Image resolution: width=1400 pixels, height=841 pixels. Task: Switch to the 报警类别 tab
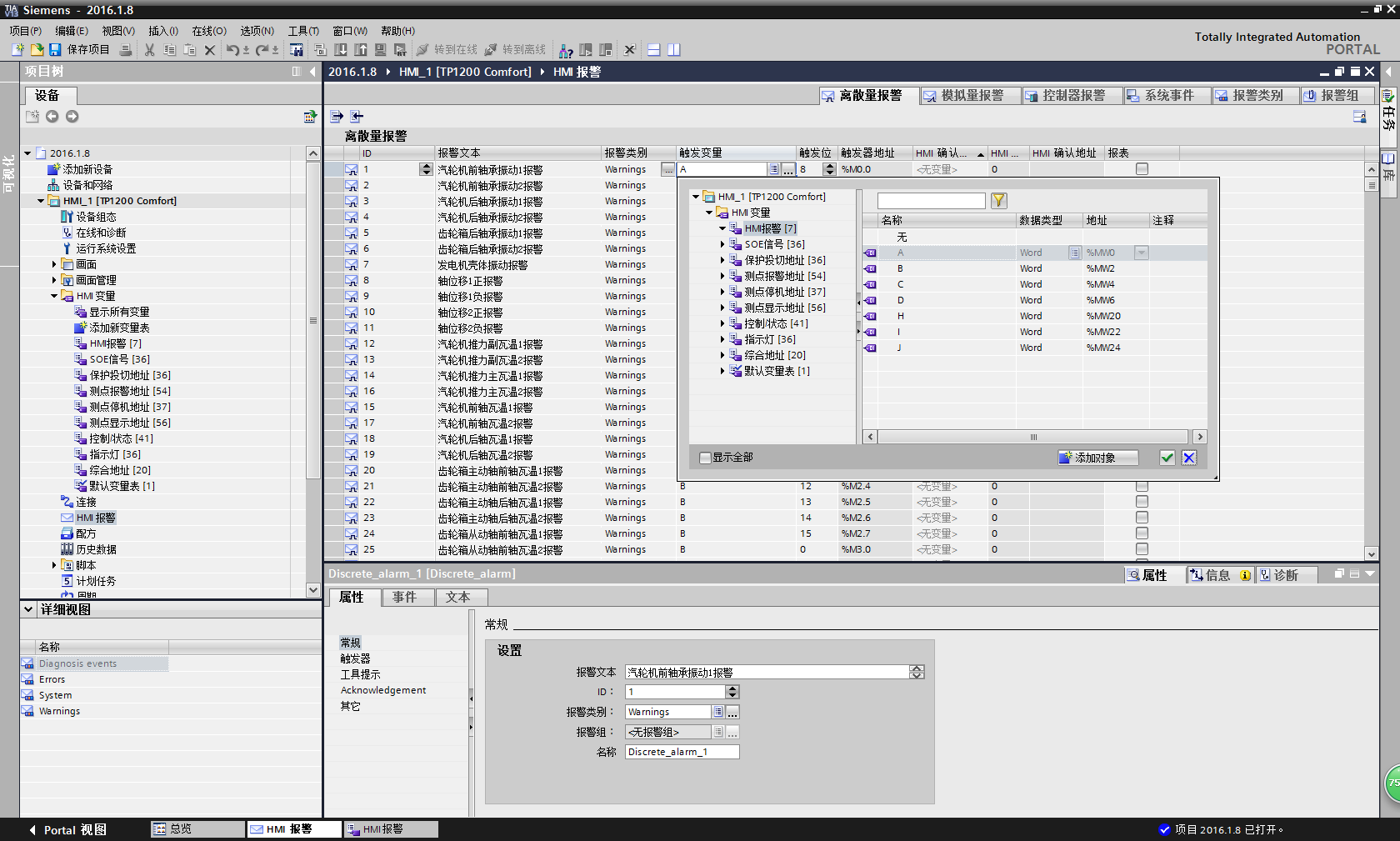(x=1256, y=96)
